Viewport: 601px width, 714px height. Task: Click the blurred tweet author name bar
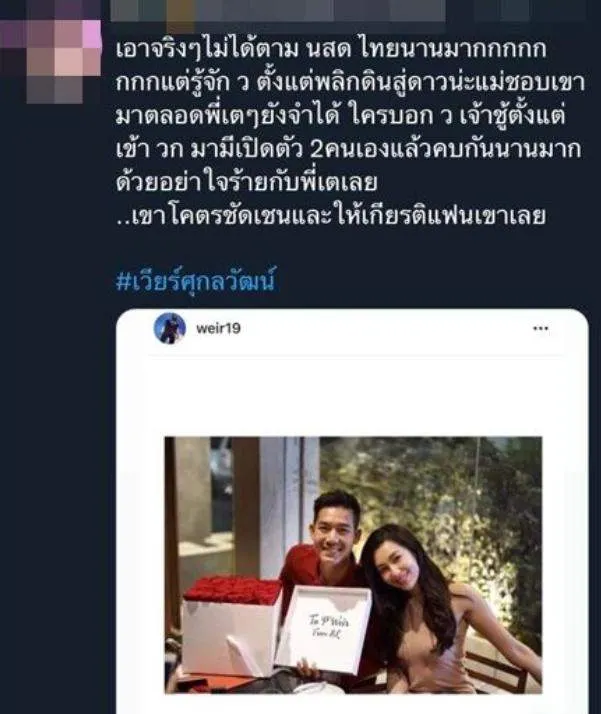[x=278, y=10]
